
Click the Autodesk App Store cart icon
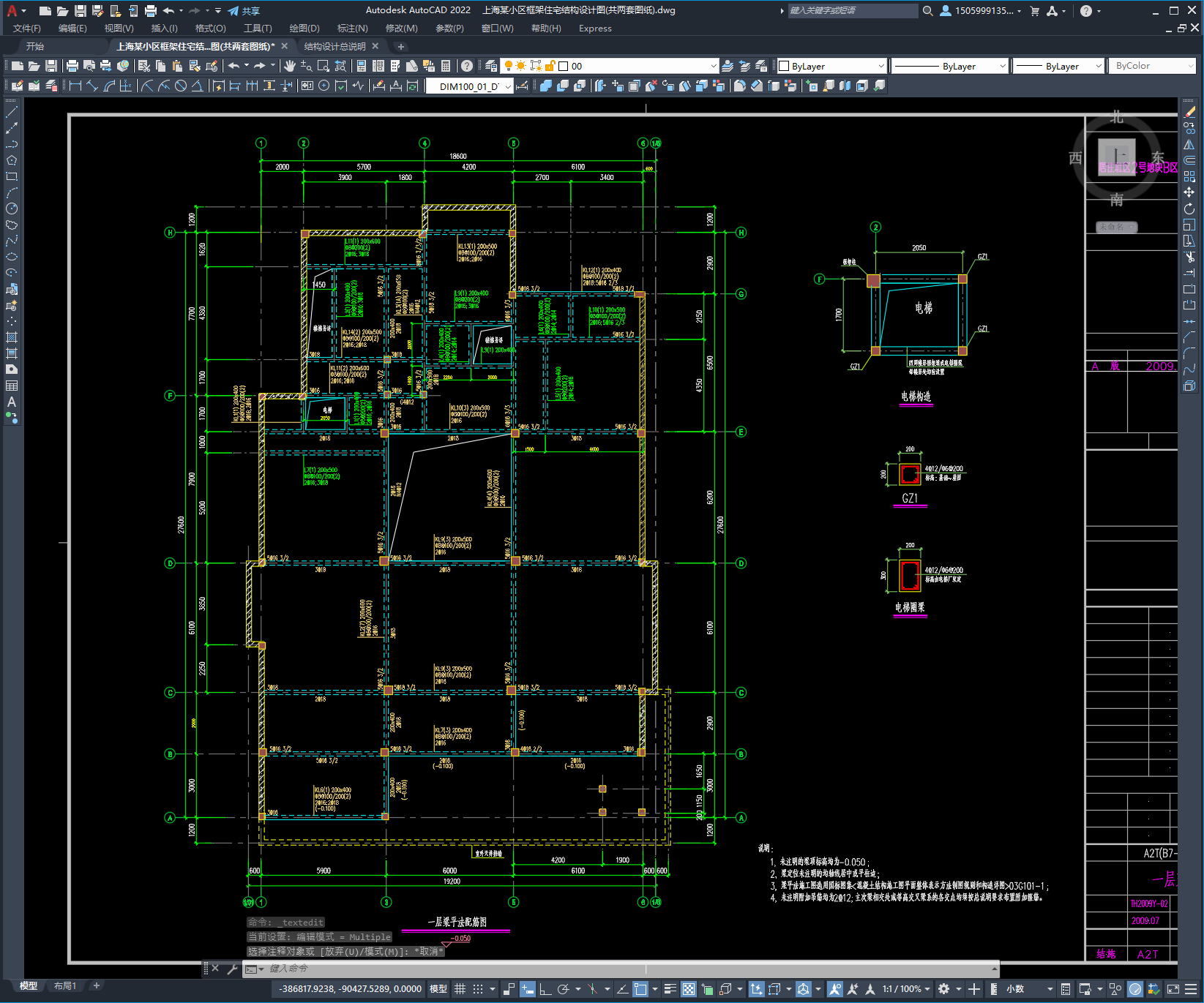[x=1034, y=11]
